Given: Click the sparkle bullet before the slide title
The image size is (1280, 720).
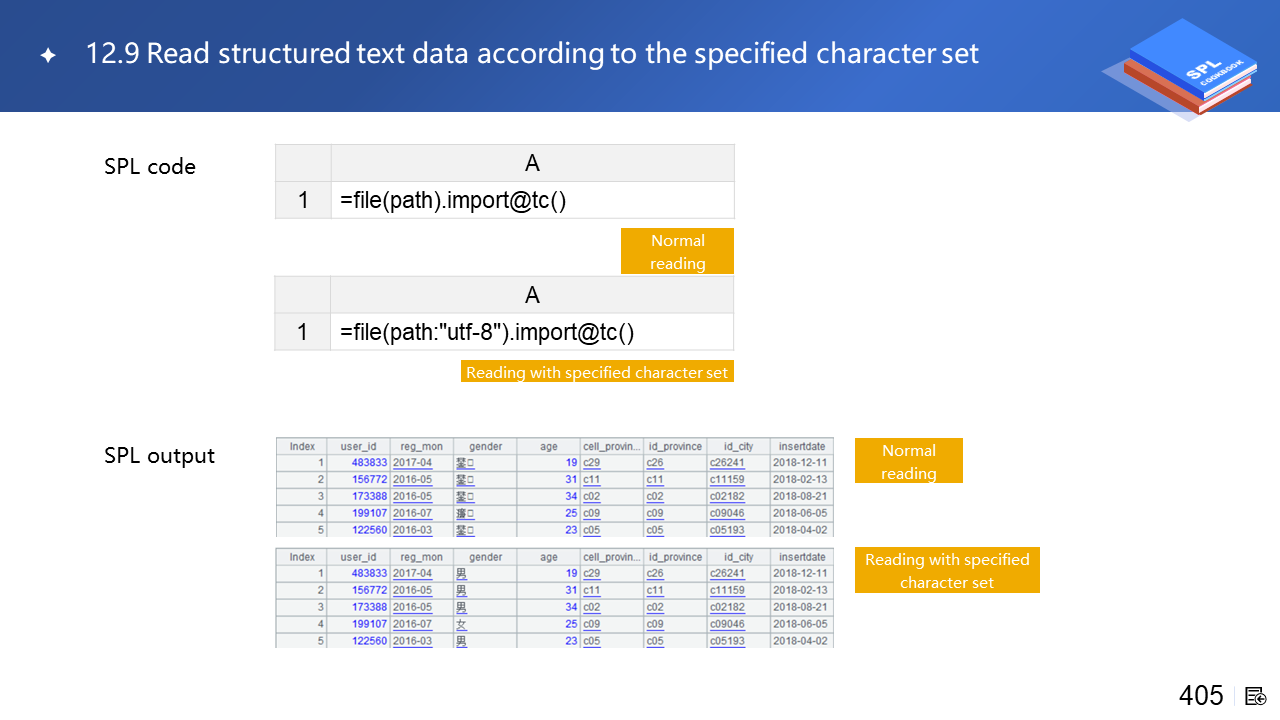Looking at the screenshot, I should click(x=48, y=56).
